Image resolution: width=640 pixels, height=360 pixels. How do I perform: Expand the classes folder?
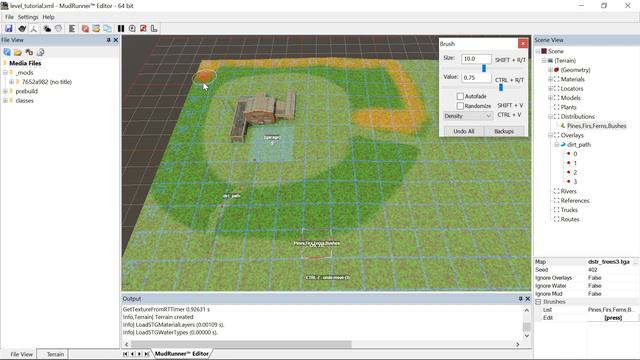5,101
